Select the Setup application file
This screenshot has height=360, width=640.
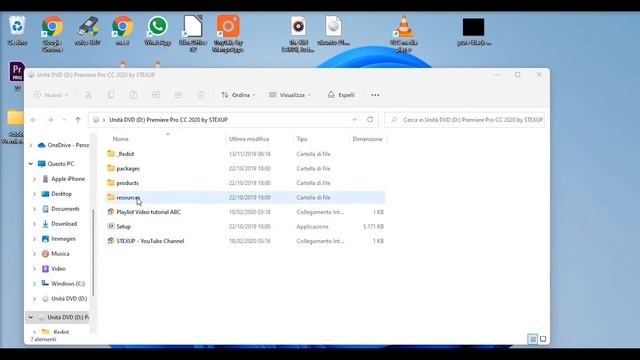245,227
